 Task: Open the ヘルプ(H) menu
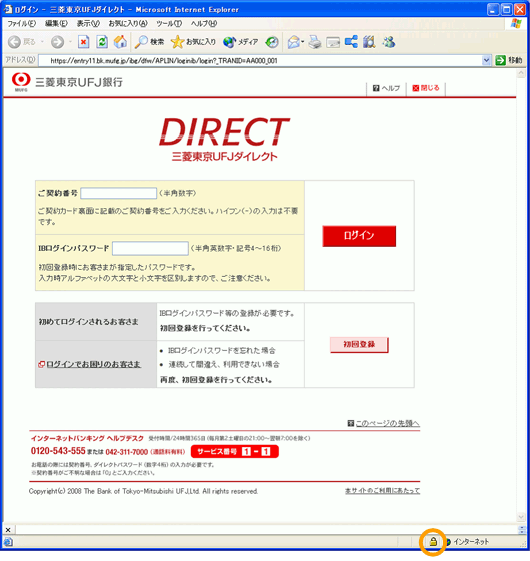click(204, 24)
